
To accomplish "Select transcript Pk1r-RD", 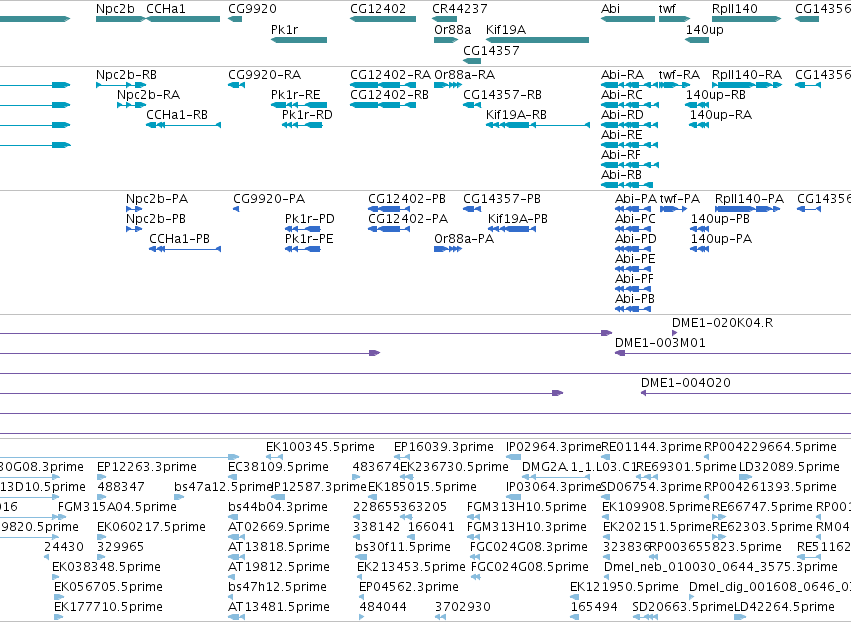I will click(x=302, y=125).
